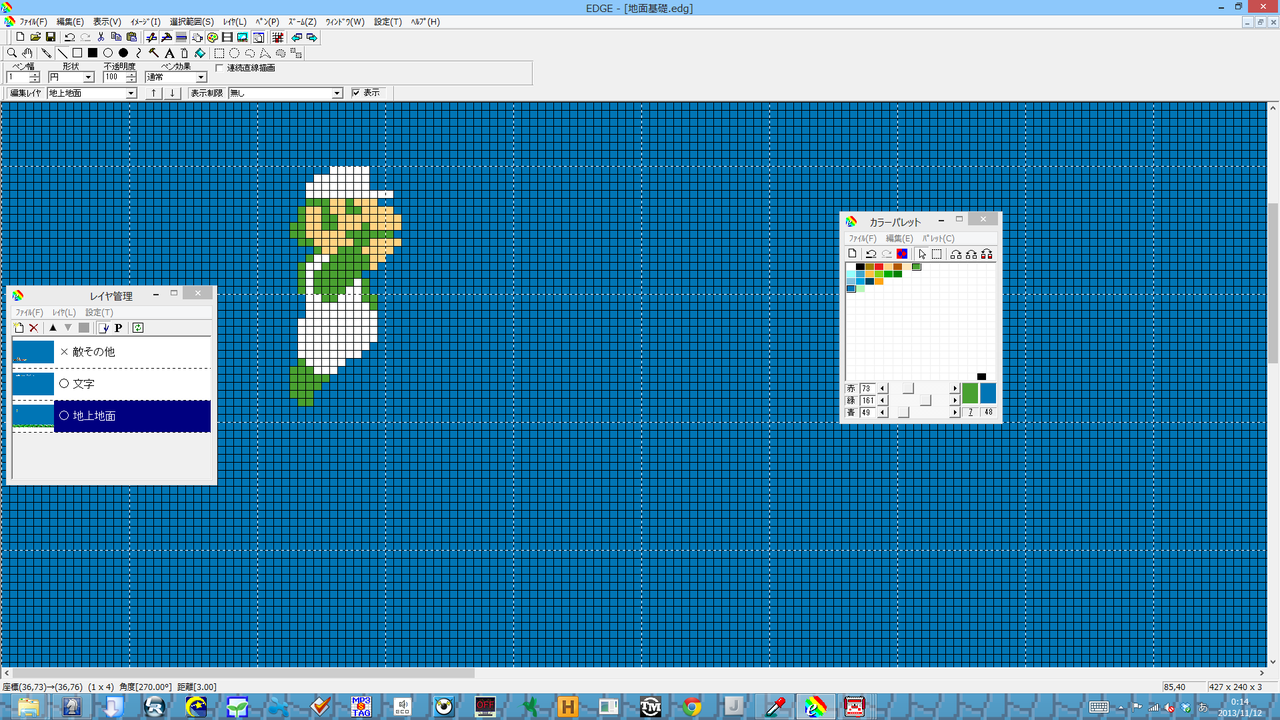The height and width of the screenshot is (720, 1280).
Task: Open the color palette window icon
Action: 213,37
